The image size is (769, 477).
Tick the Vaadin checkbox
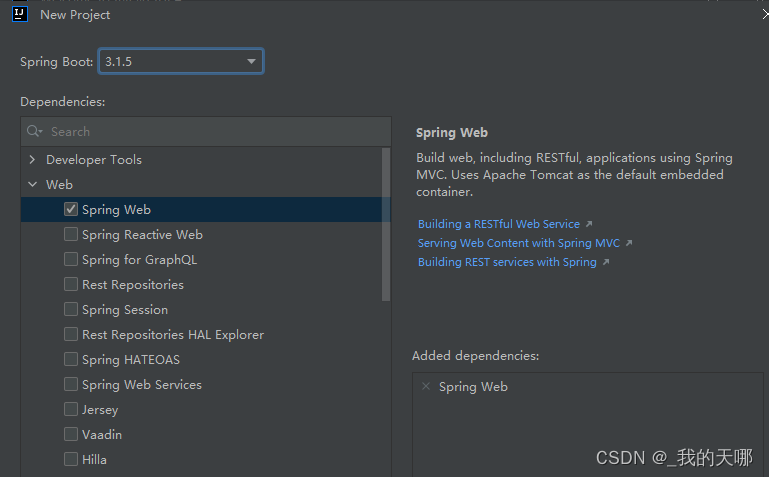(x=71, y=434)
